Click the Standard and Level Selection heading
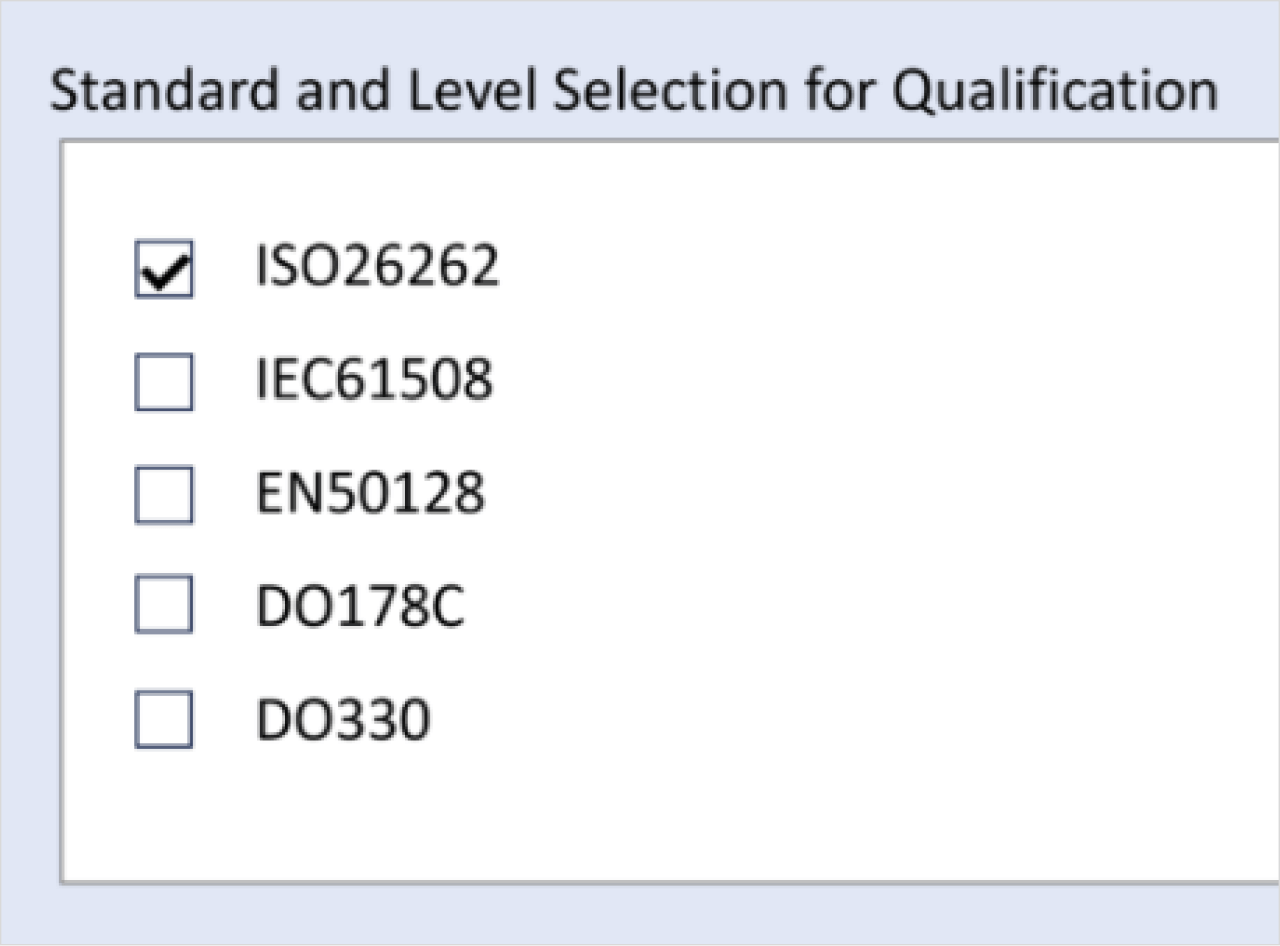This screenshot has width=1280, height=946. point(633,91)
